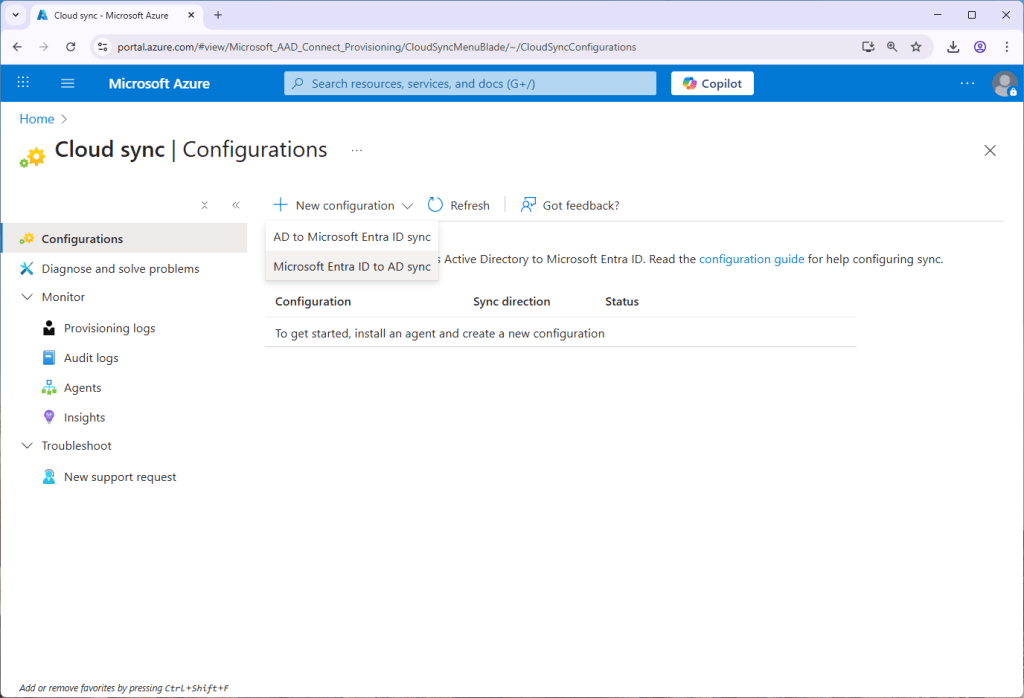The image size is (1024, 698).
Task: Collapse the sidebar with double chevron
Action: [236, 205]
